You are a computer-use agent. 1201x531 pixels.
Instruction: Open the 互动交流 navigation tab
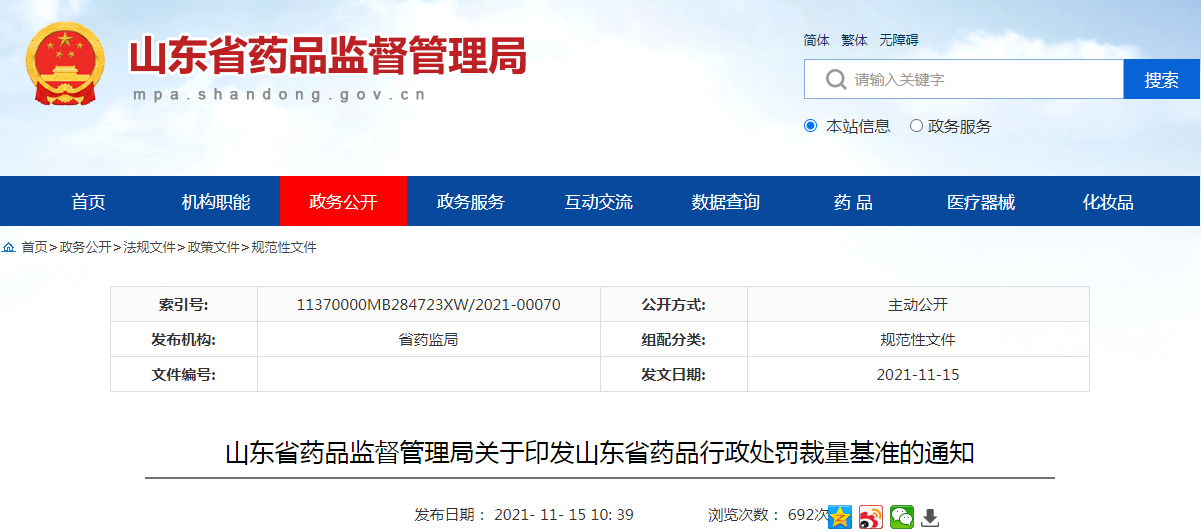point(599,202)
